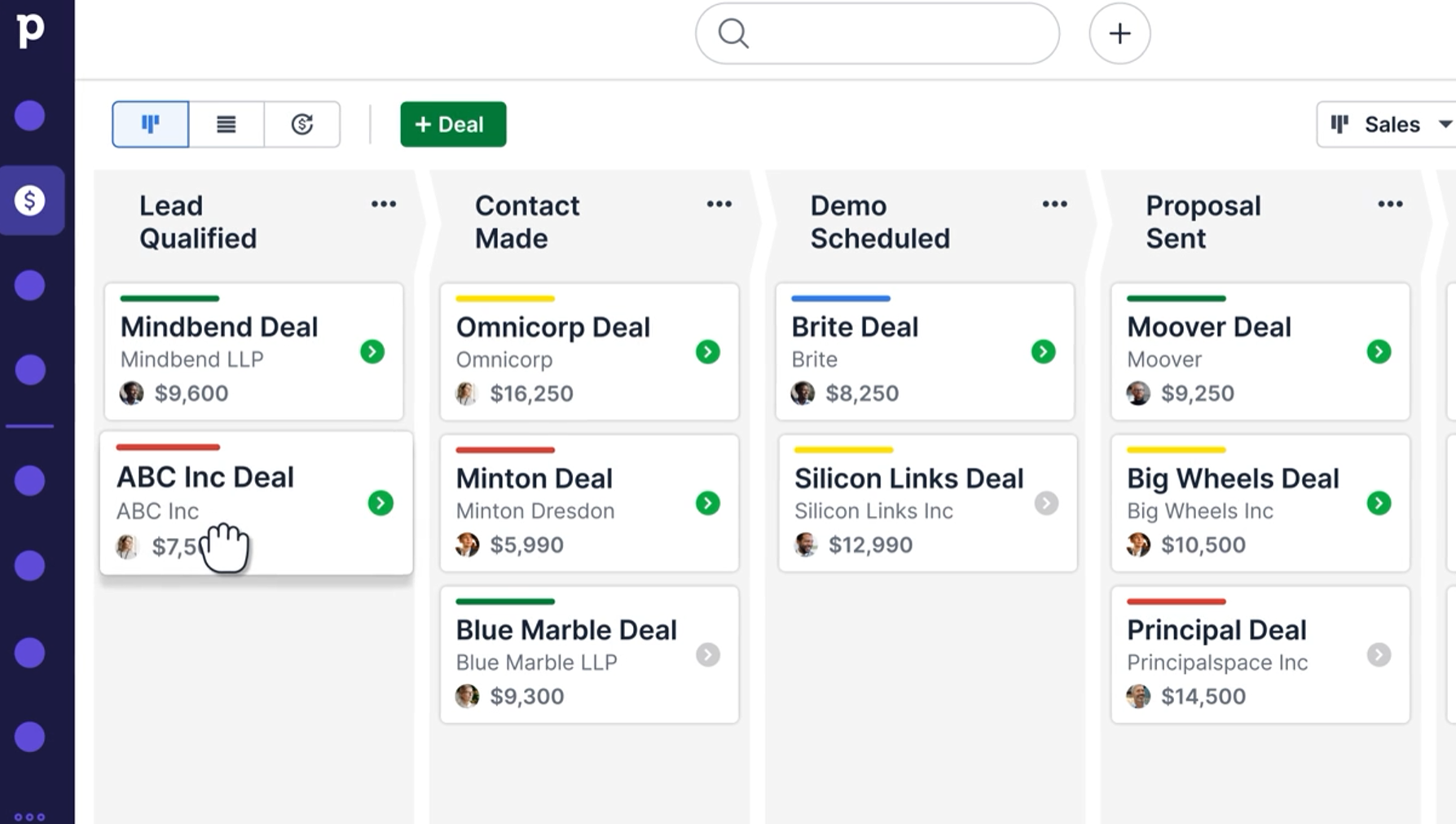Select the Deals dollar sidebar icon
Screen dimensions: 1456x824
click(30, 200)
